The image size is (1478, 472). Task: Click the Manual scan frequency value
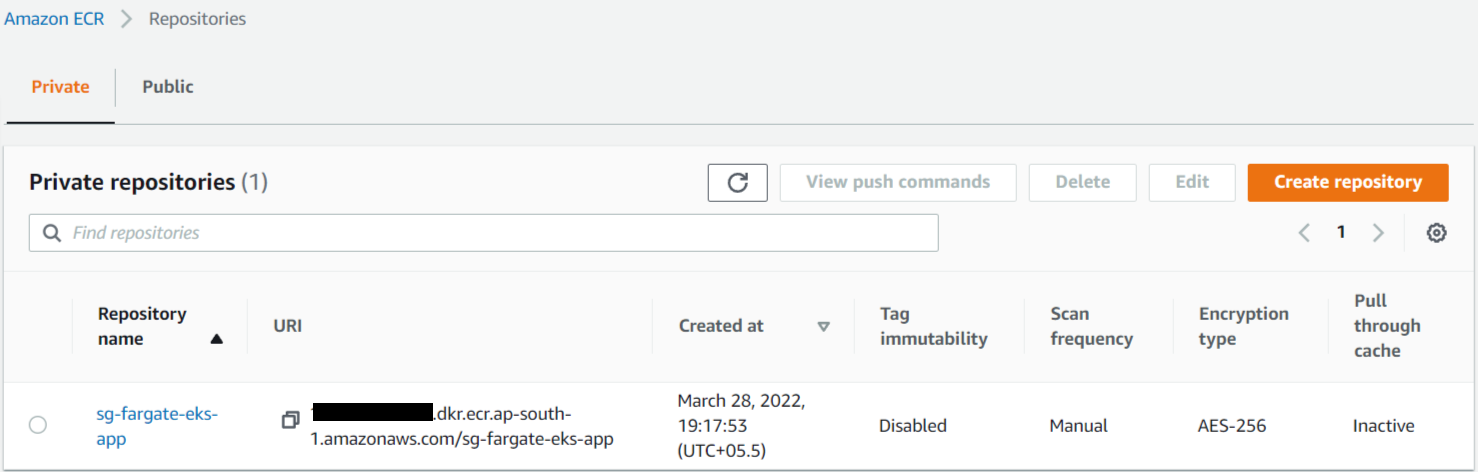1078,426
